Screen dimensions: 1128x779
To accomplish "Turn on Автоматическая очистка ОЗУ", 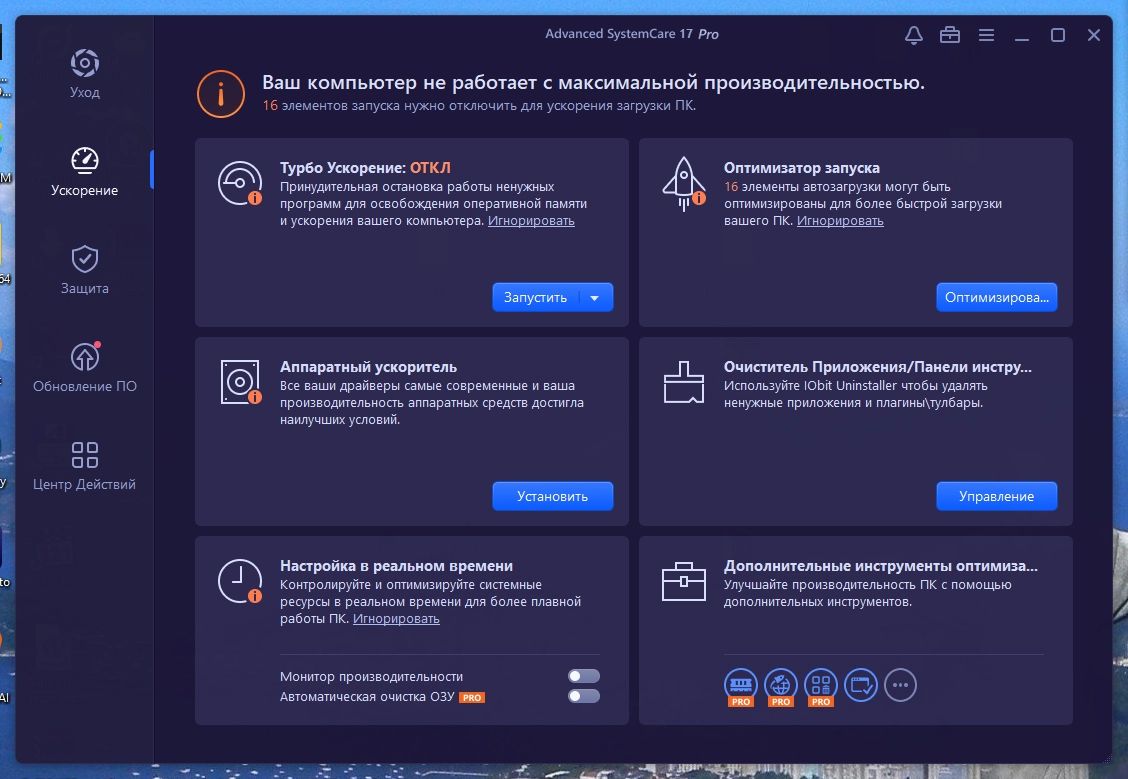I will [x=585, y=698].
